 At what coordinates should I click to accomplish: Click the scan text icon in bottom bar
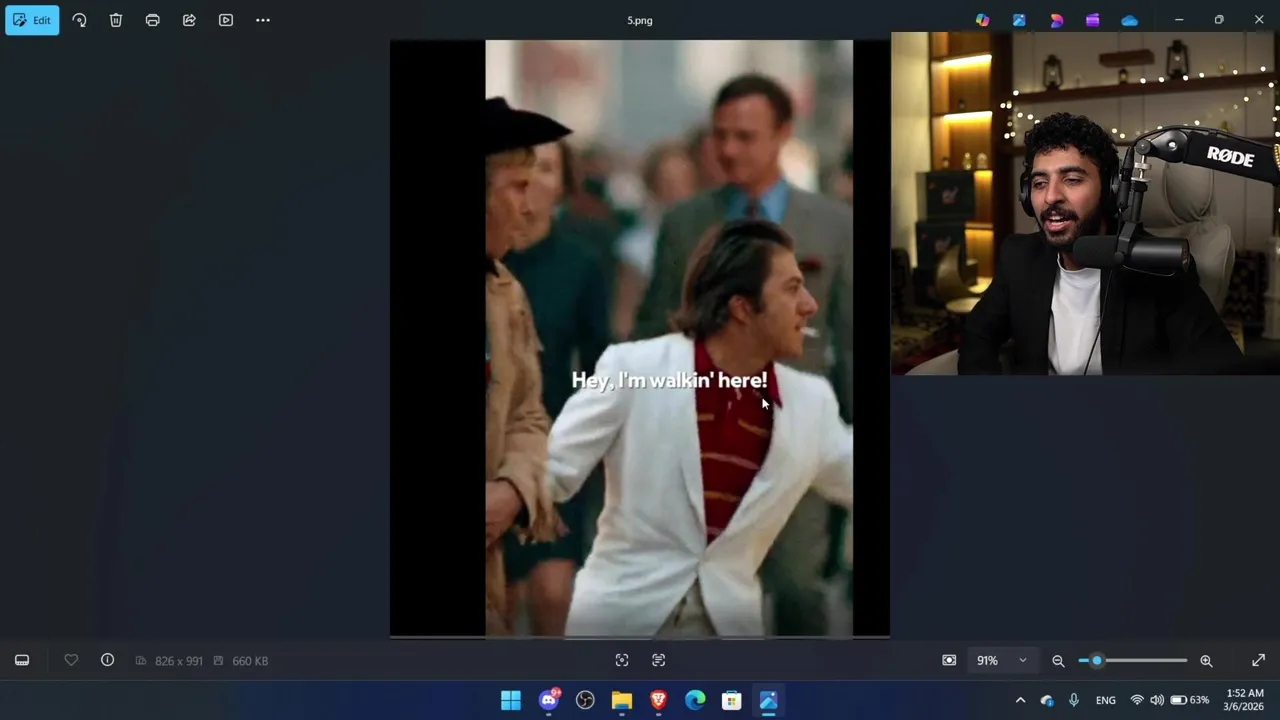pyautogui.click(x=658, y=660)
